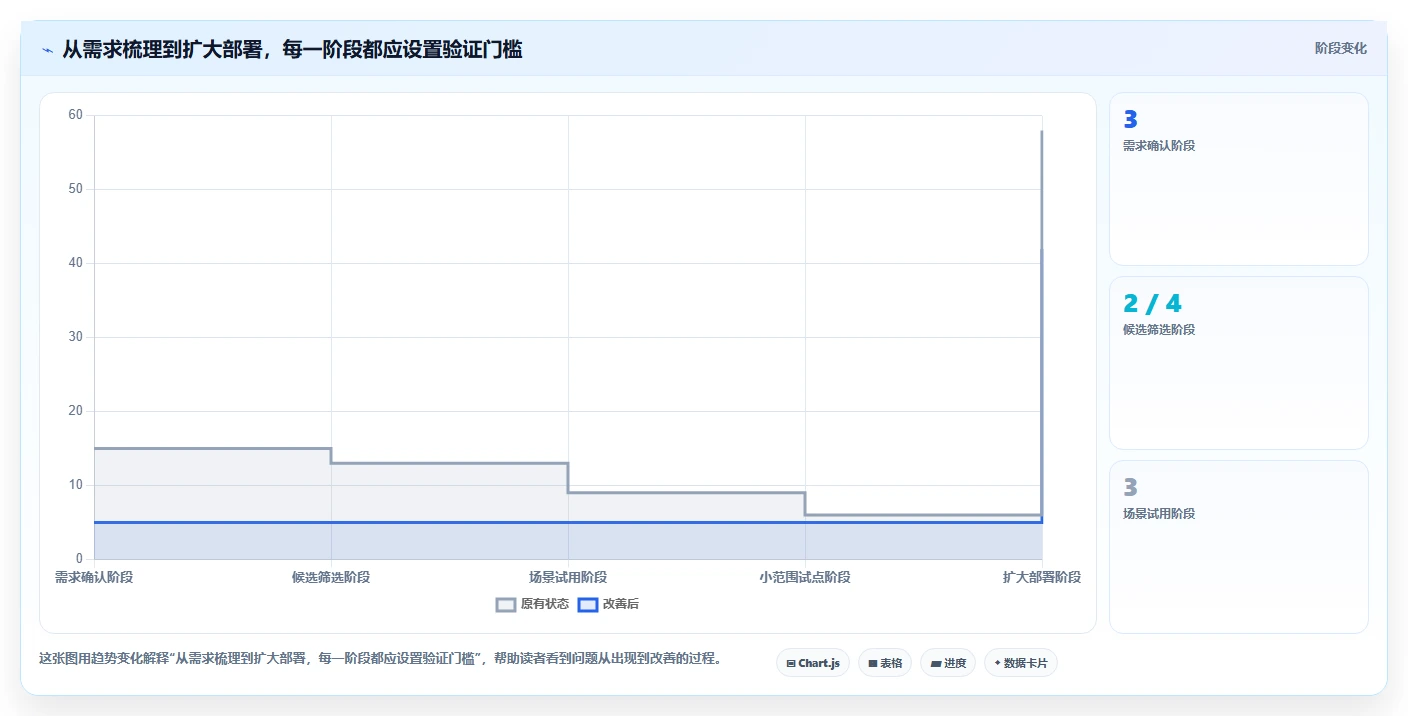Toggle the 原有状态 legend series
The width and height of the screenshot is (1408, 716).
point(533,604)
